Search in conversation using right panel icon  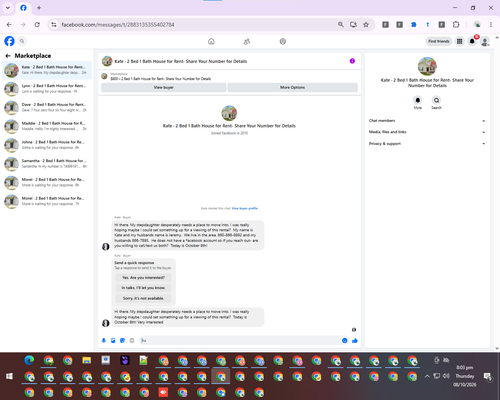436,100
